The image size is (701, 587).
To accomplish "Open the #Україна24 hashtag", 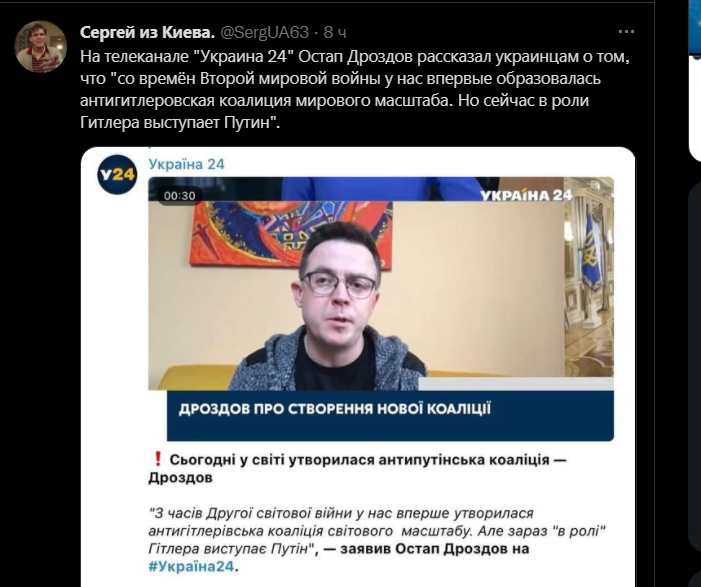I will click(x=191, y=566).
